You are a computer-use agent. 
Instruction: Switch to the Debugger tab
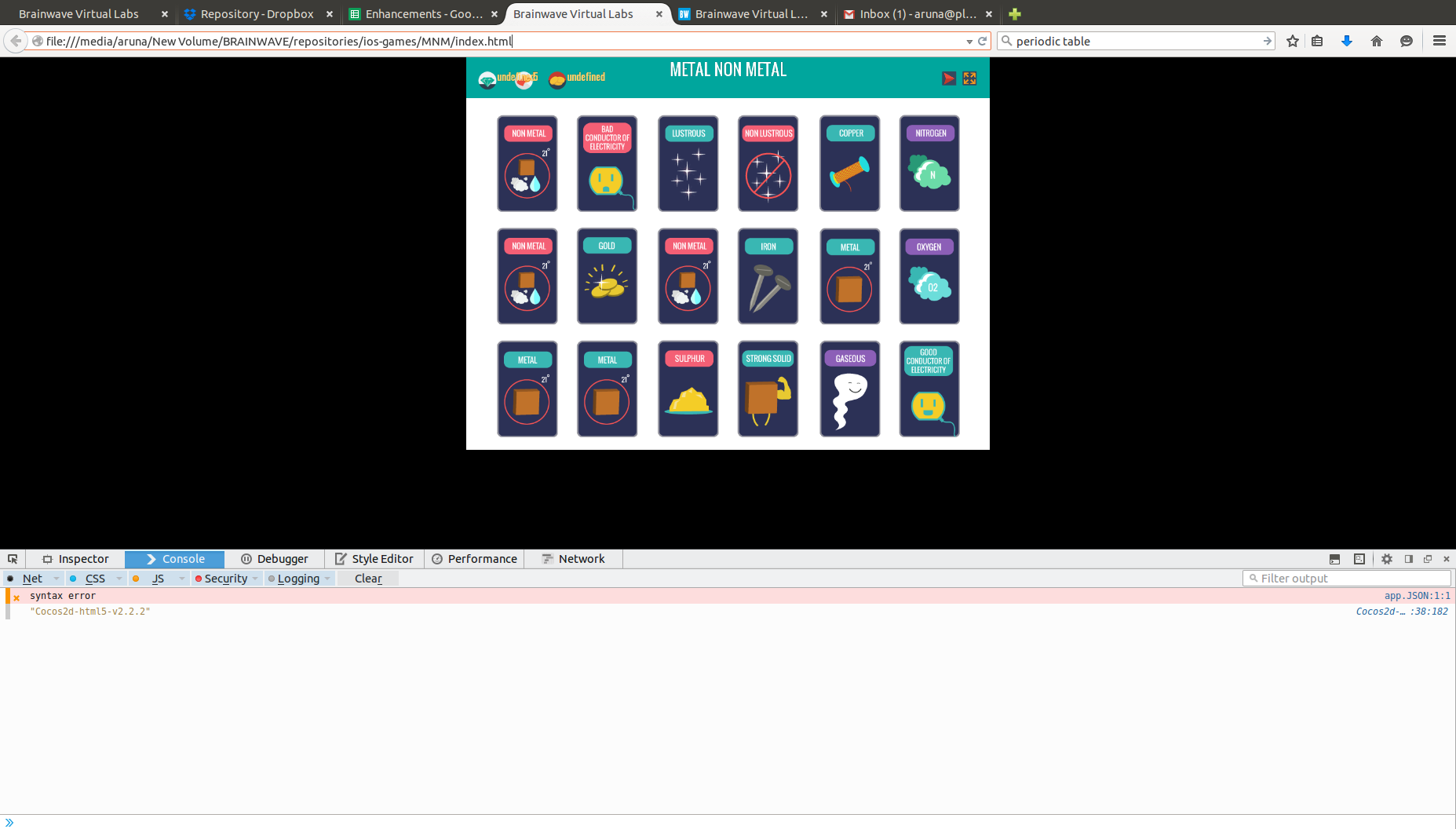(x=274, y=559)
